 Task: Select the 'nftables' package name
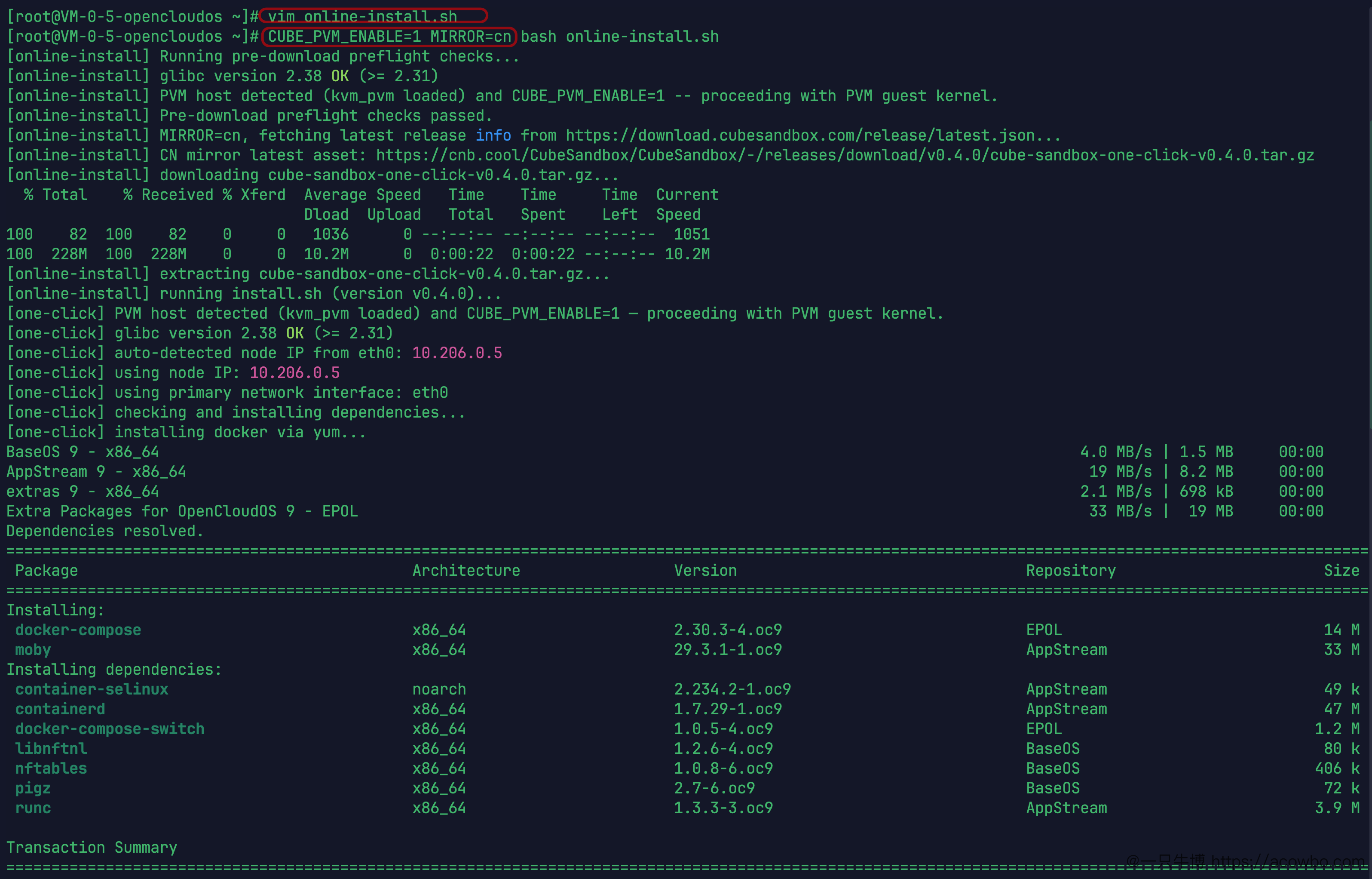pos(51,768)
